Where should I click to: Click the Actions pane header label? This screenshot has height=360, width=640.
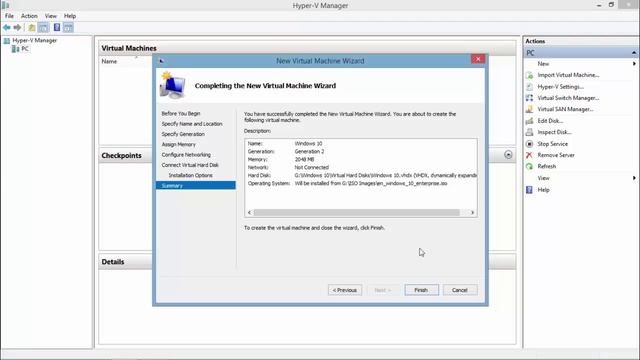[x=535, y=41]
